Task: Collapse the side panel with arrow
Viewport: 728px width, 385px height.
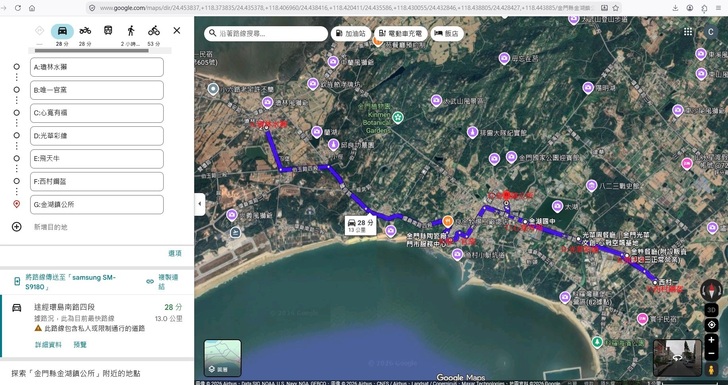Action: coord(200,204)
